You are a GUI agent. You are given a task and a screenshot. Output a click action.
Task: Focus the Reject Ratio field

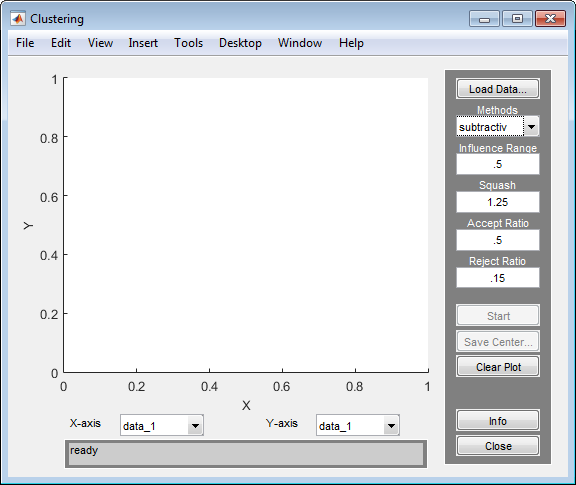pos(498,278)
